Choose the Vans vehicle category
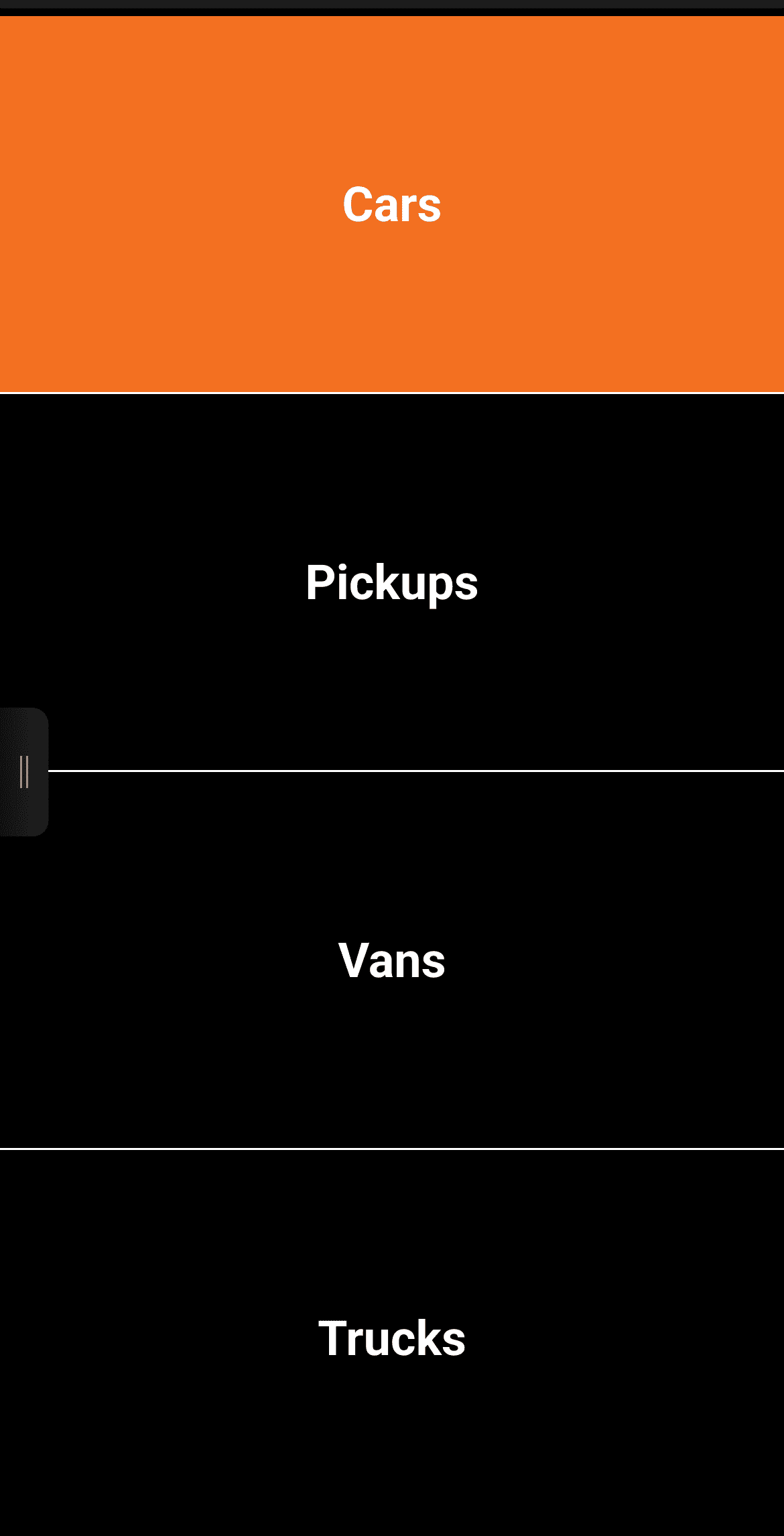This screenshot has width=784, height=1536. (392, 960)
